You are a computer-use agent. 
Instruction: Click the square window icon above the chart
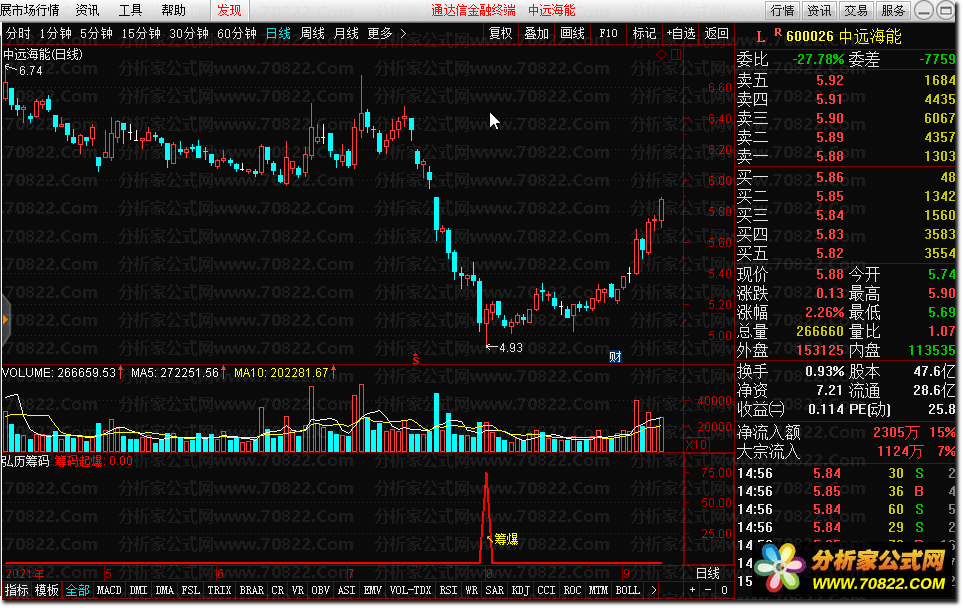[676, 55]
